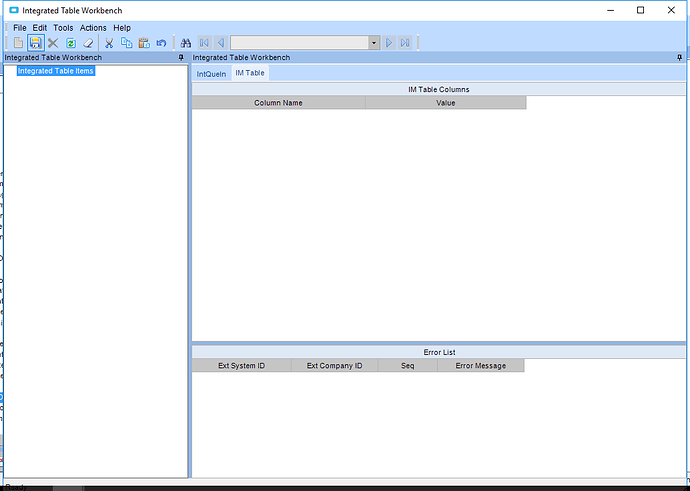
Task: Click the Error List section title
Action: (x=439, y=352)
